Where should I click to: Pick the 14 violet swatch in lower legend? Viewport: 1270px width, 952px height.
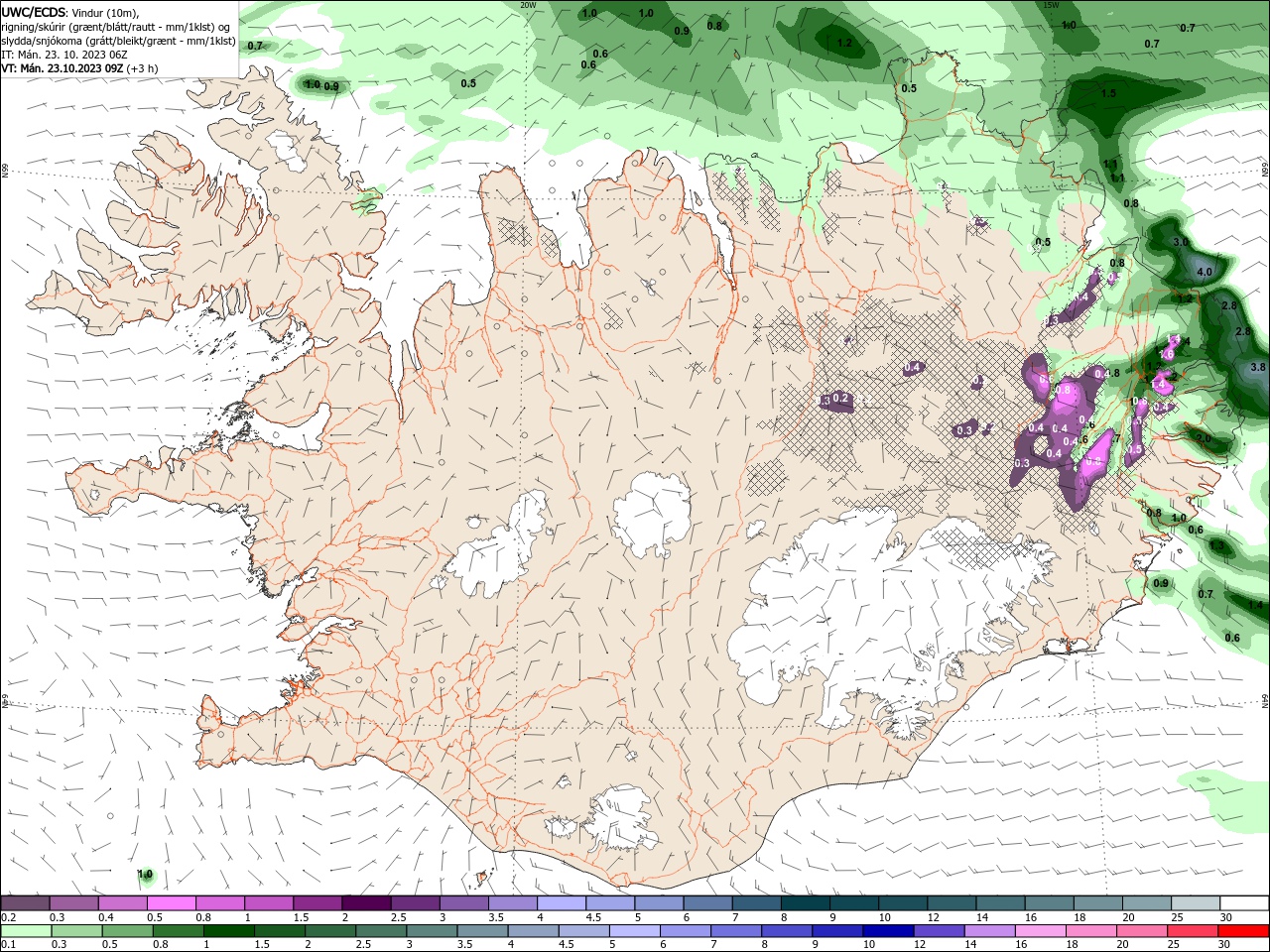click(988, 931)
